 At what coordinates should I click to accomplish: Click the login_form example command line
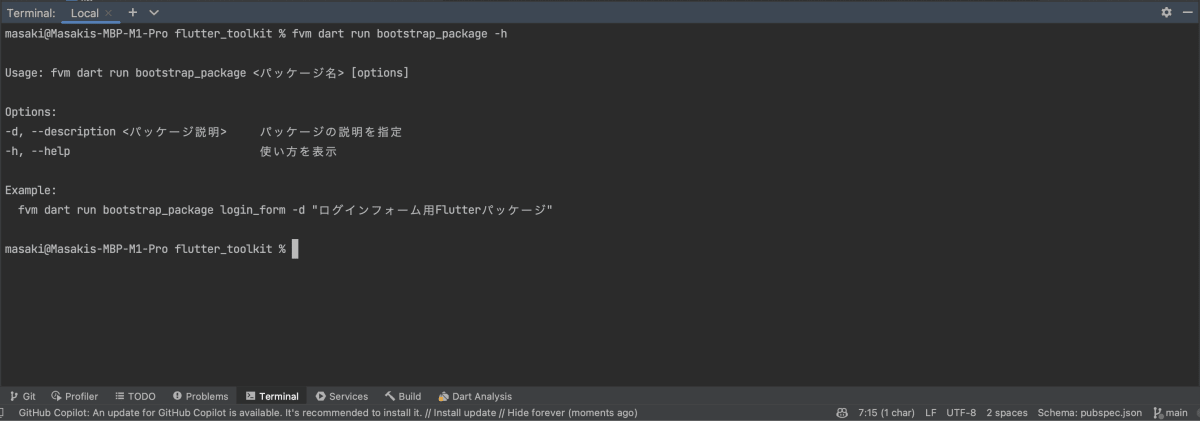[x=285, y=210]
